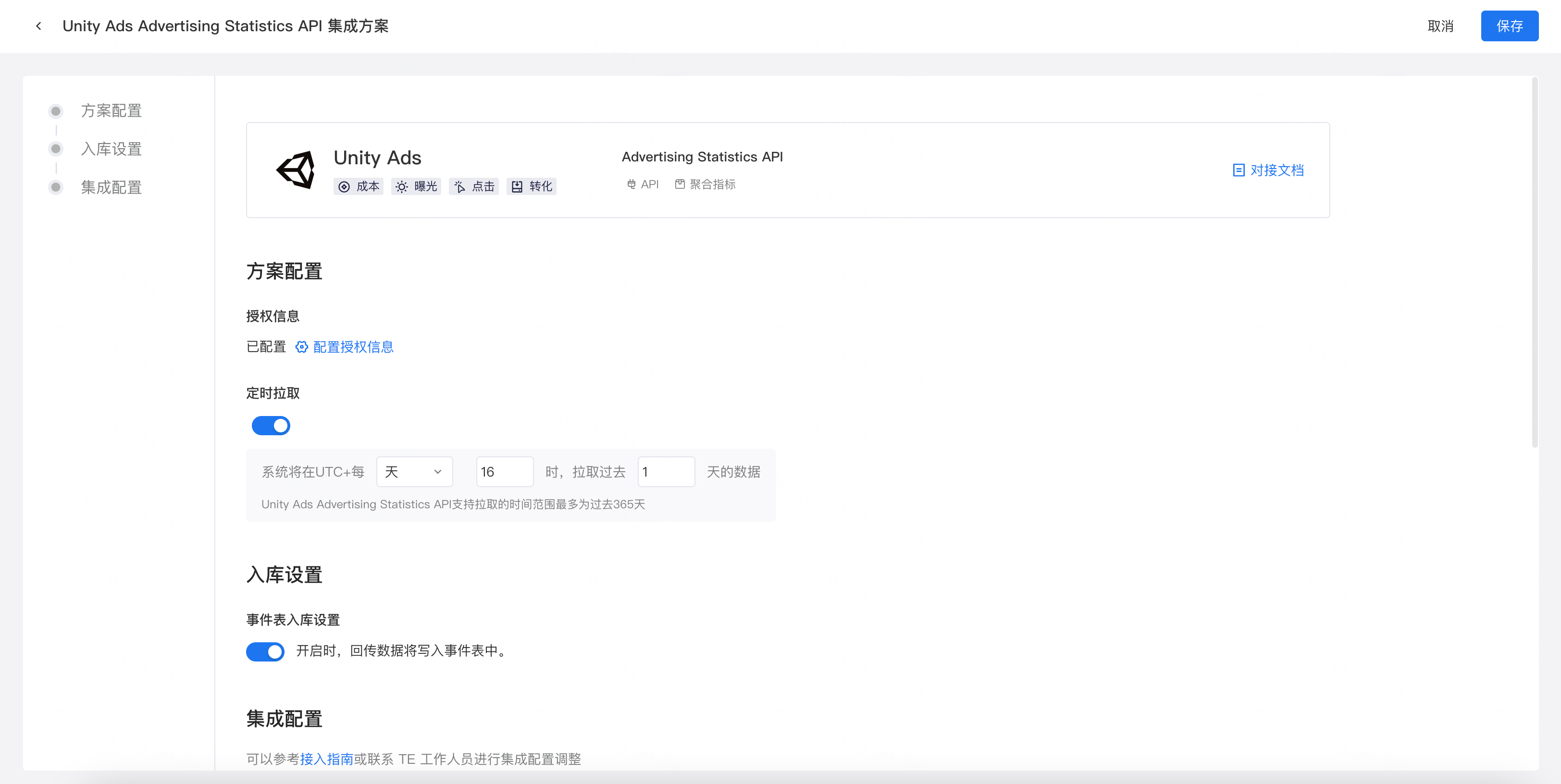Select 集成配置 in the sidebar
Image resolution: width=1561 pixels, height=784 pixels.
click(111, 187)
